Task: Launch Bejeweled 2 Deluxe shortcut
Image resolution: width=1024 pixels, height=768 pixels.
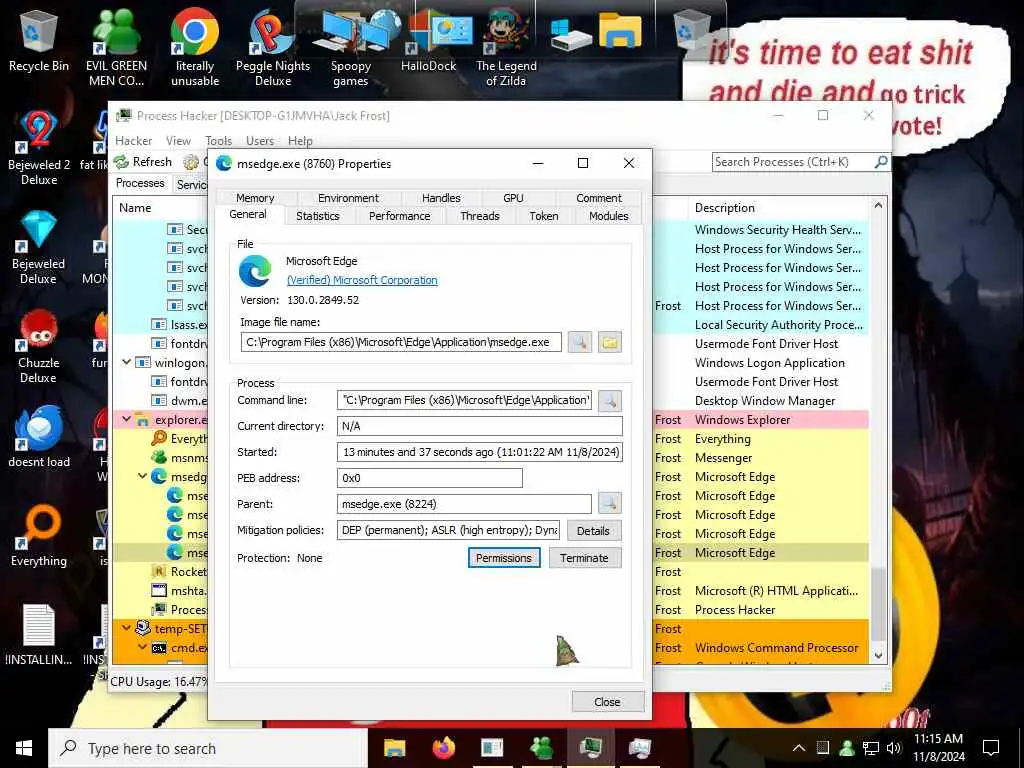Action: pyautogui.click(x=39, y=148)
